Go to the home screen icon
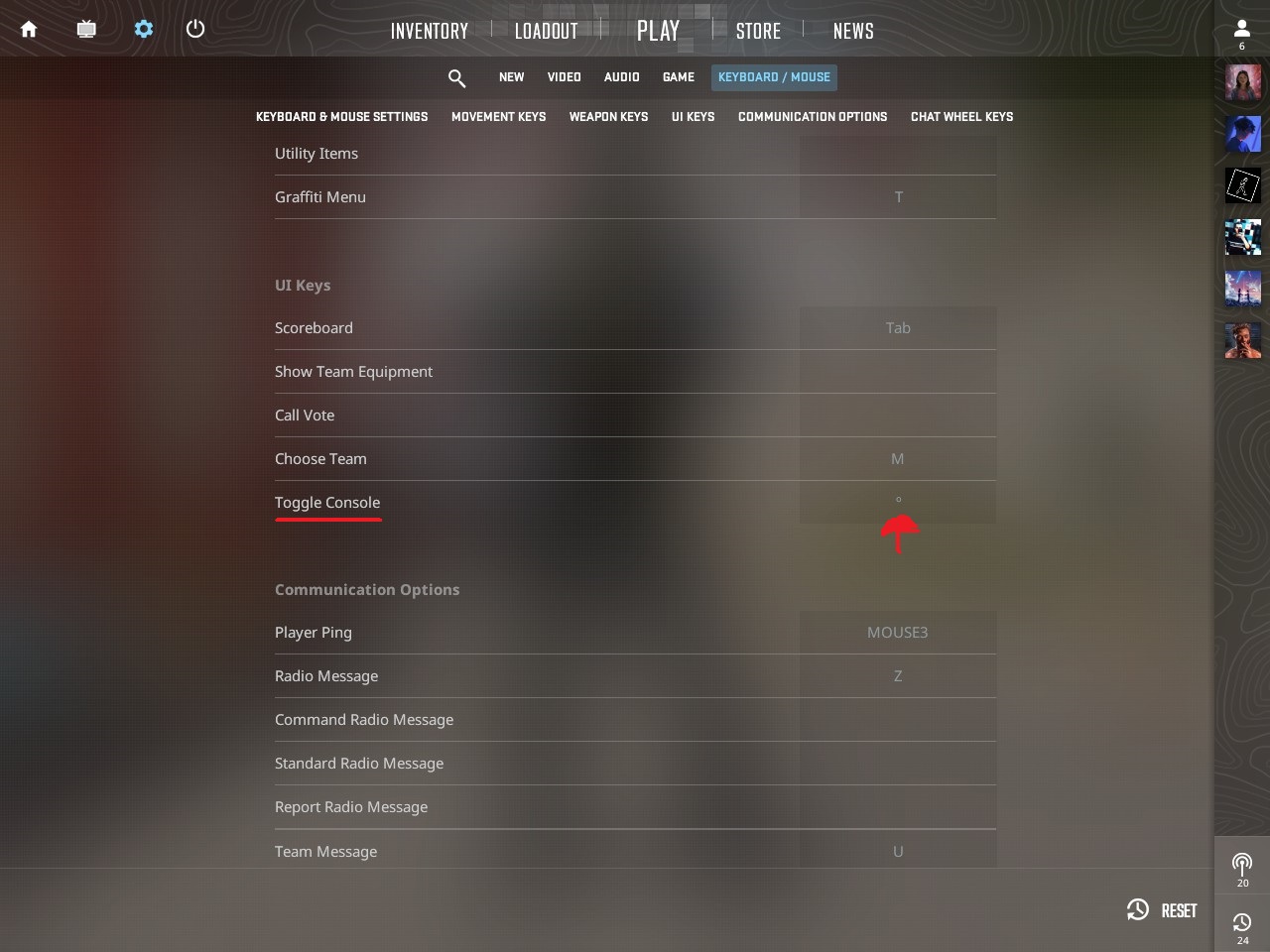Screen dimensions: 1270x952 [x=29, y=29]
